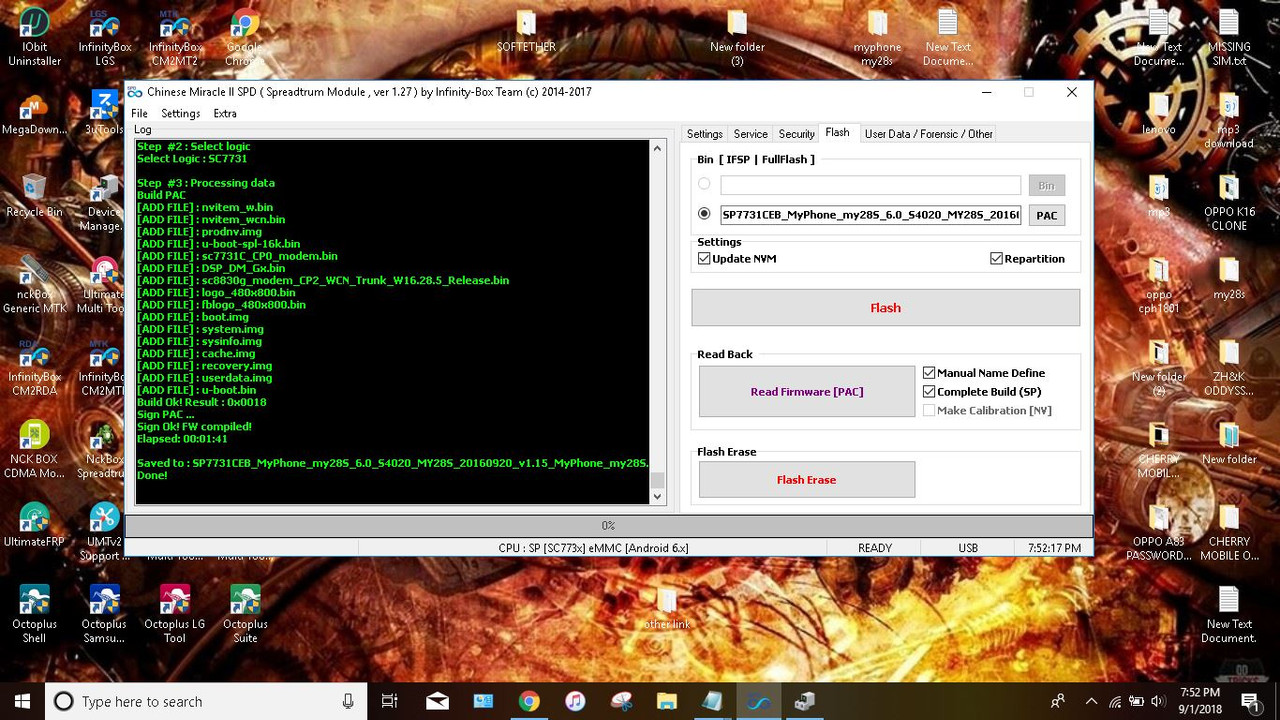Open InfinityBox LGS desktop shortcut

(104, 38)
